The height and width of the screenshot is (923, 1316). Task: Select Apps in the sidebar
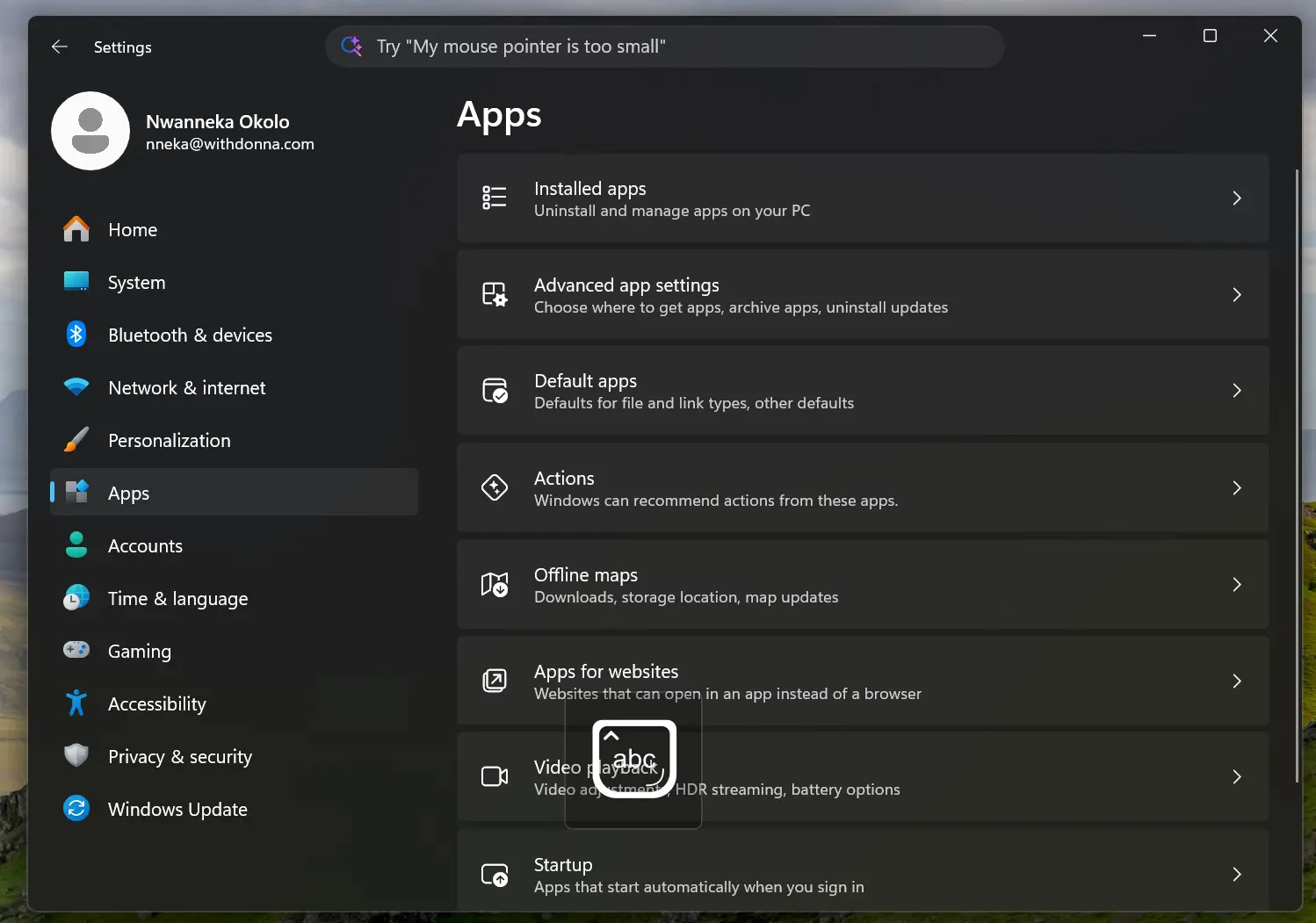[x=234, y=492]
